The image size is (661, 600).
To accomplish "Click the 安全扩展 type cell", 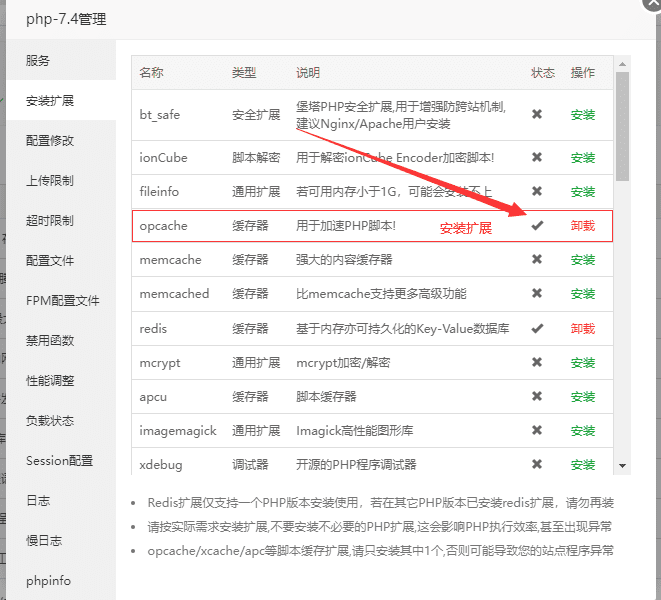I will 256,115.
